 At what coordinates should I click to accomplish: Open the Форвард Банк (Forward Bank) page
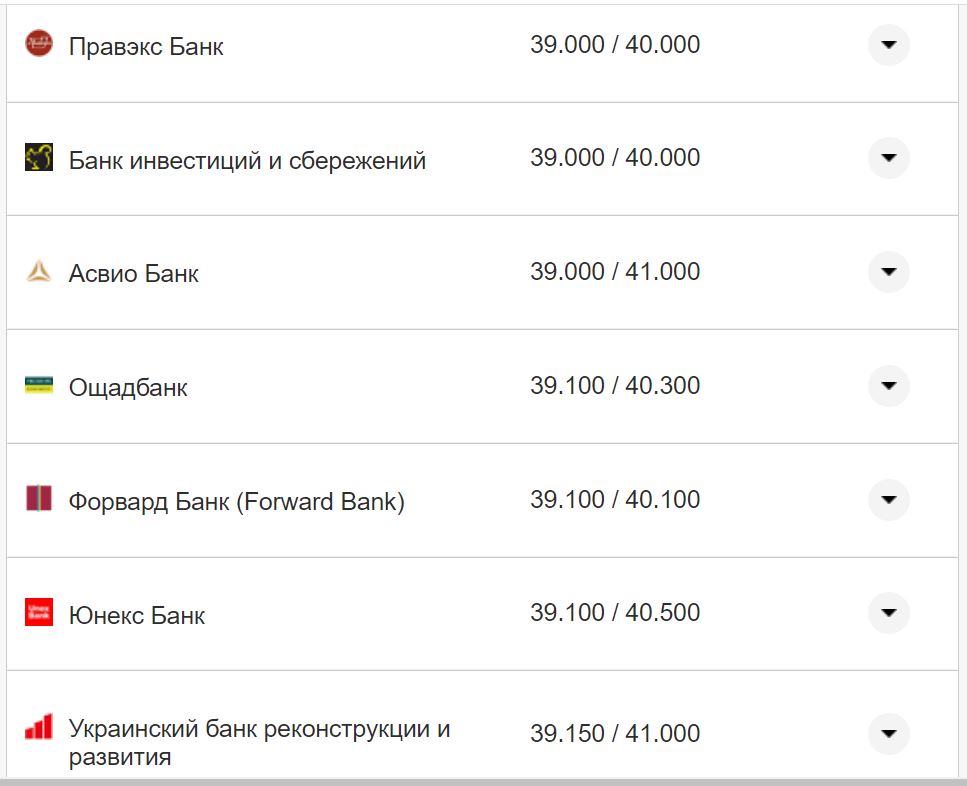click(235, 501)
